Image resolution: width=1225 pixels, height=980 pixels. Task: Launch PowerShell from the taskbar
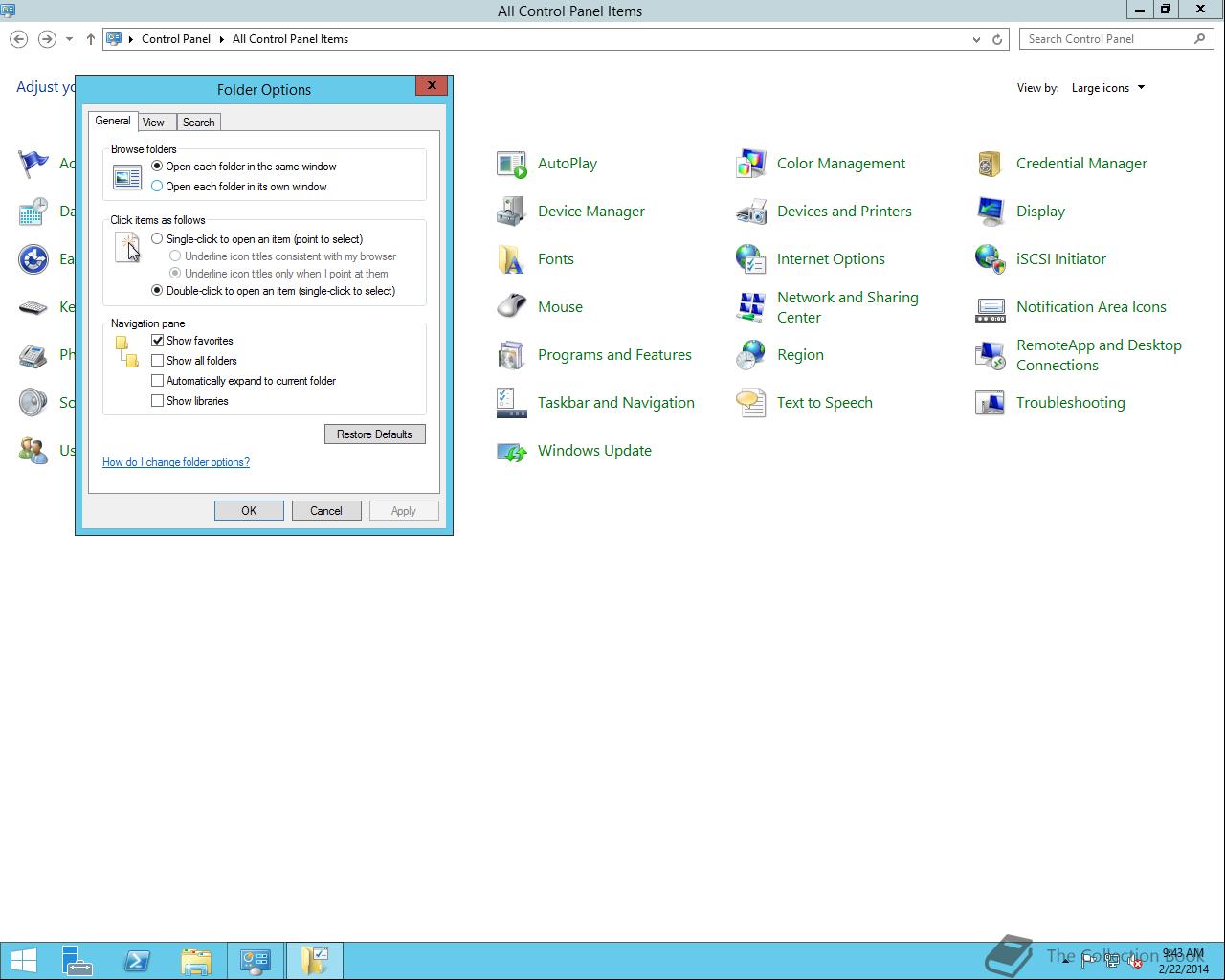click(x=137, y=961)
